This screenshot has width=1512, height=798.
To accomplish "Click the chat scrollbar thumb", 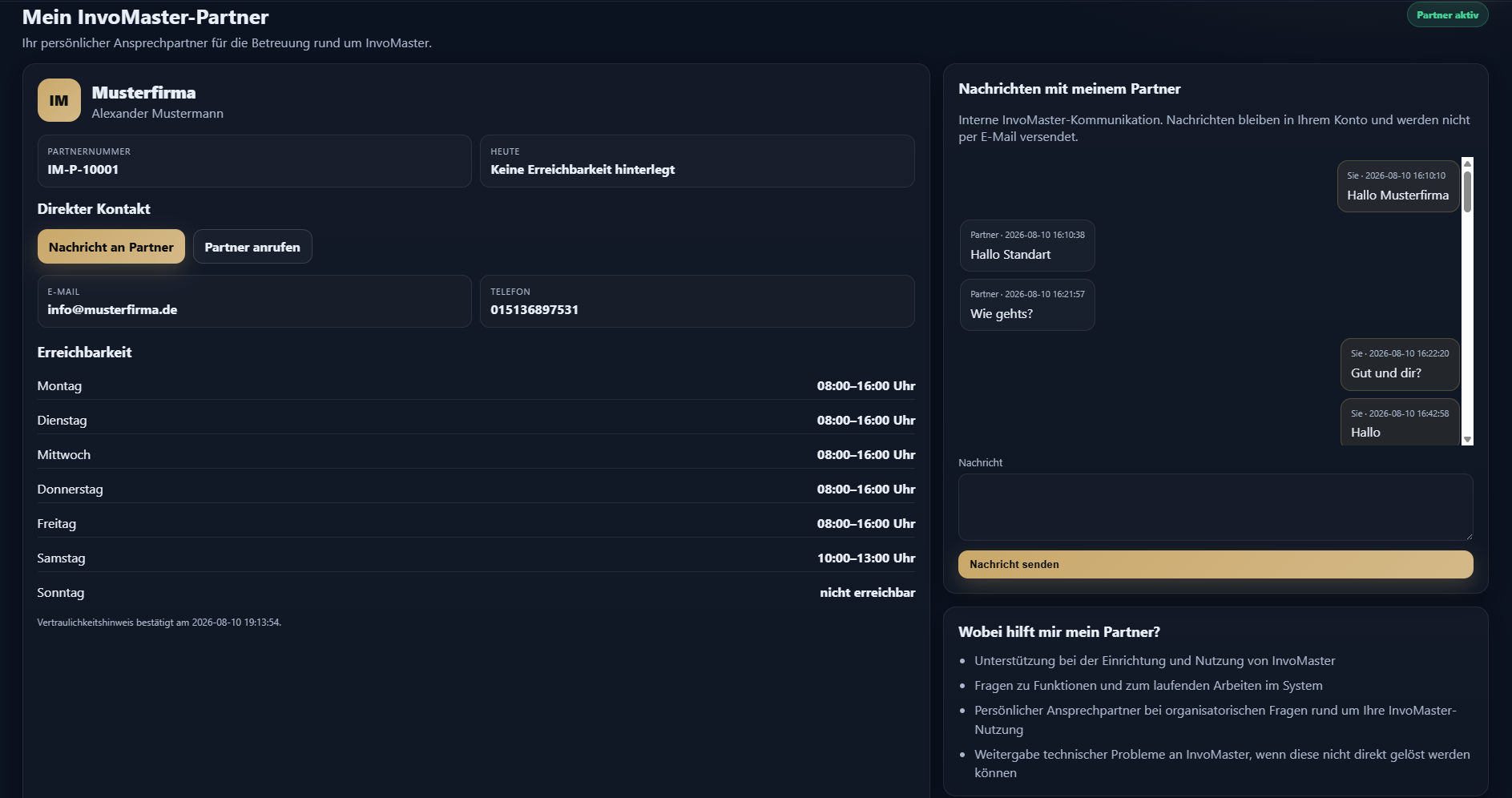I will [1468, 191].
